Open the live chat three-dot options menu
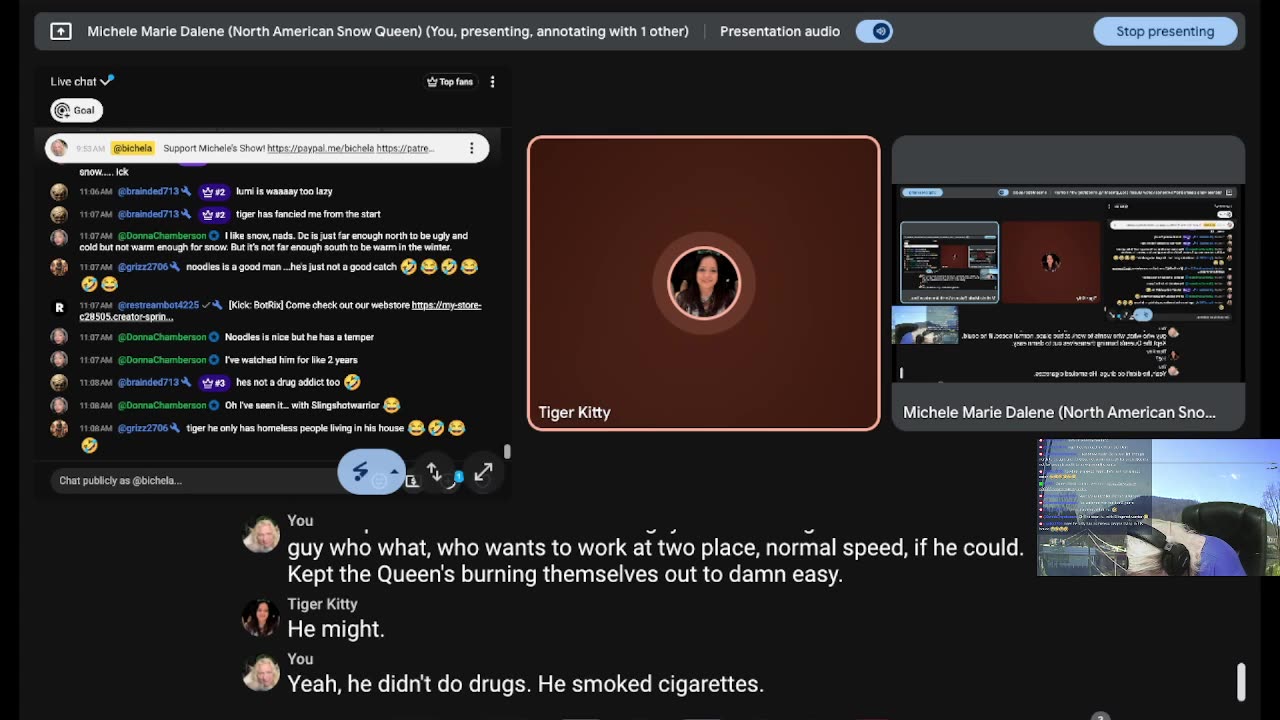Image resolution: width=1280 pixels, height=720 pixels. tap(492, 82)
